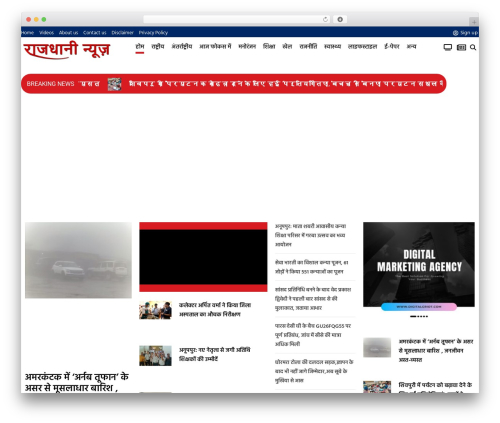500x423 pixels.
Task: Click the website URL pill on the ad
Action: click(x=419, y=307)
